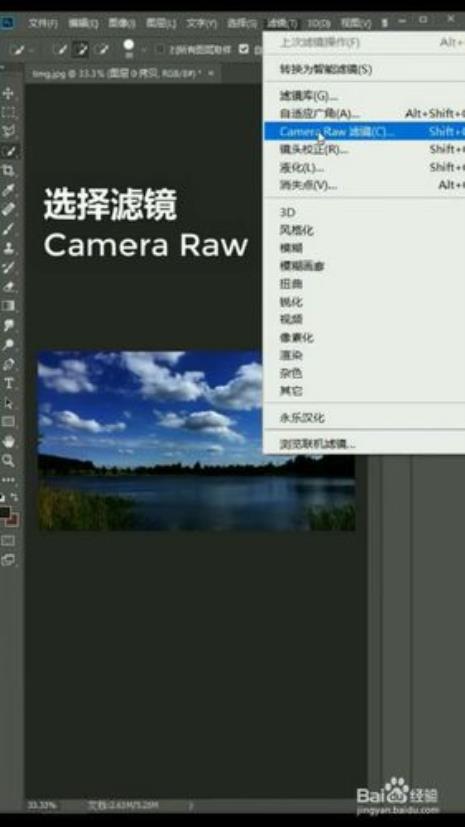Swap foreground and background colors arrow
The width and height of the screenshot is (465, 827).
pyautogui.click(x=15, y=497)
